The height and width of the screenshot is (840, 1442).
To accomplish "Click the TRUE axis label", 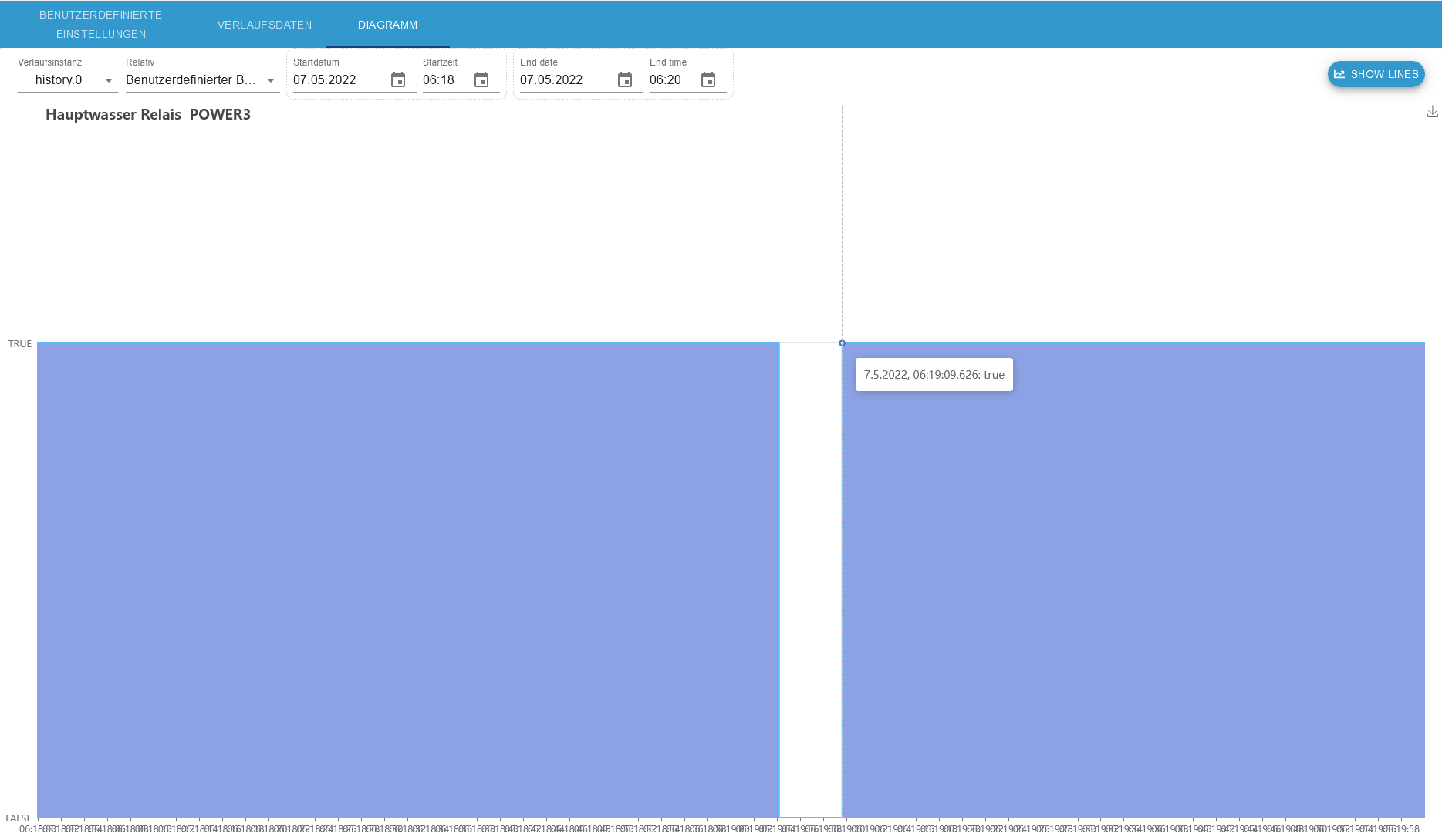I will click(x=20, y=344).
